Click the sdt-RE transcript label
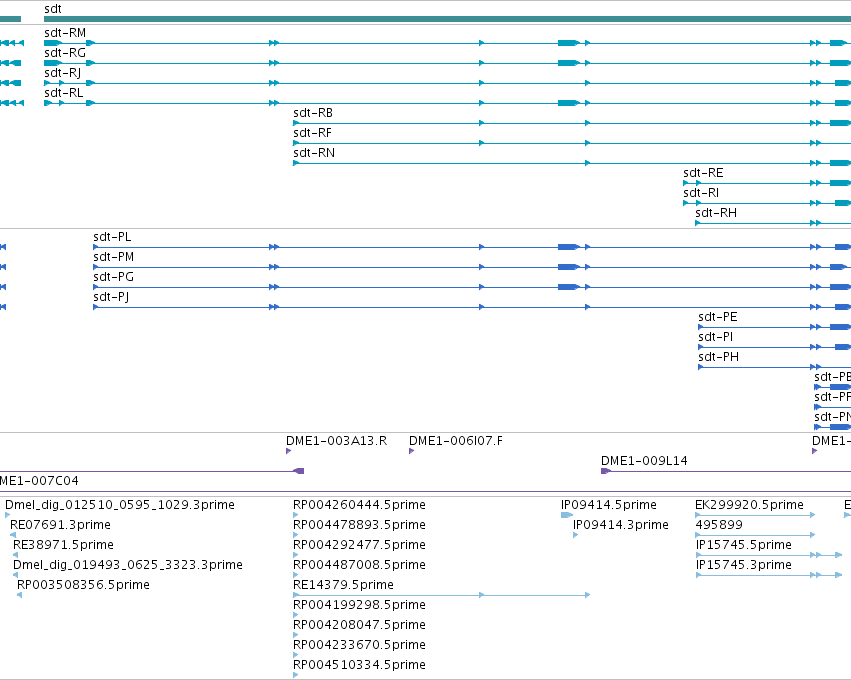This screenshot has height=680, width=851. point(703,173)
